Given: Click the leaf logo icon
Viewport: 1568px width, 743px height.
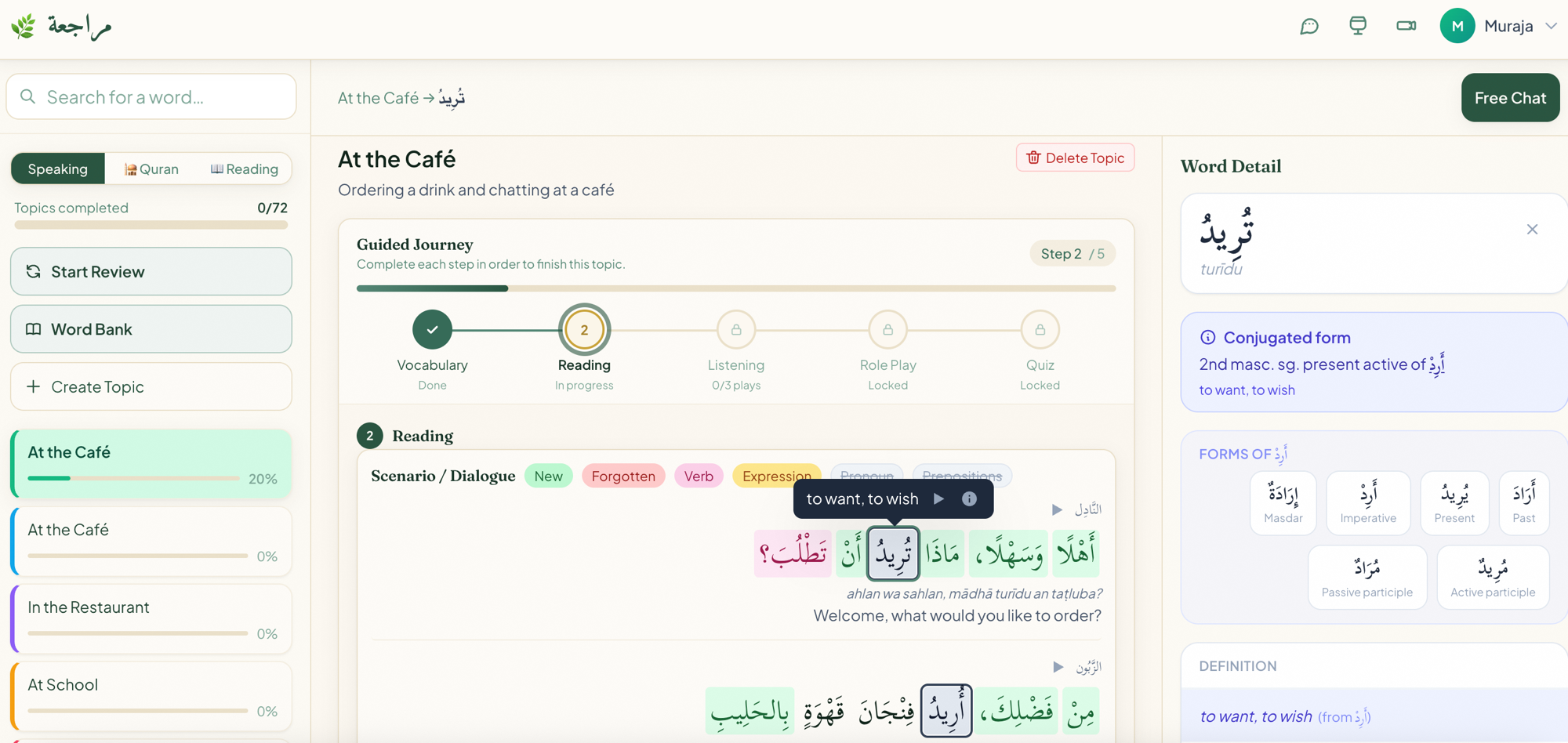Looking at the screenshot, I should 24,26.
